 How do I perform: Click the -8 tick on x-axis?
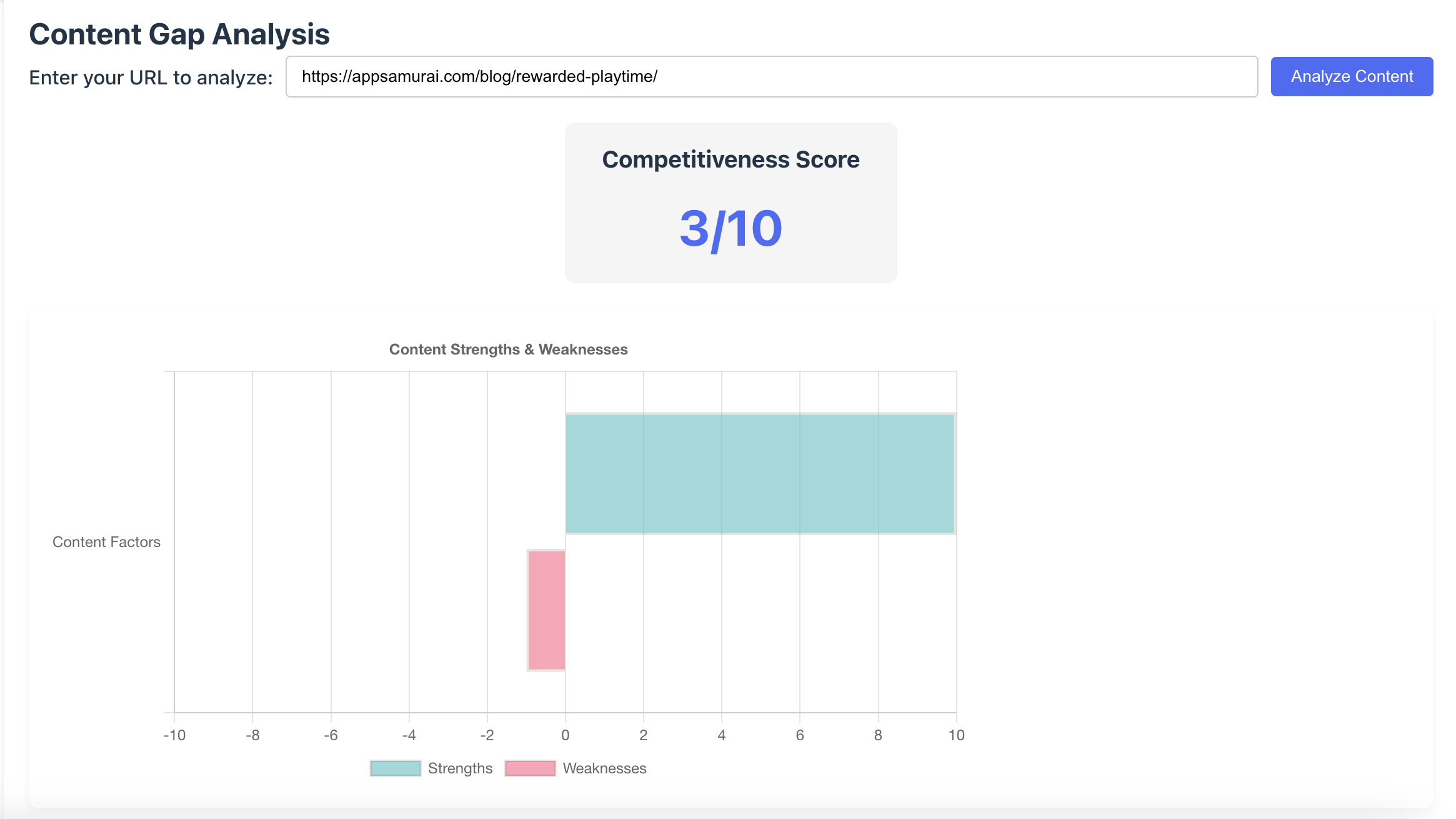[252, 735]
